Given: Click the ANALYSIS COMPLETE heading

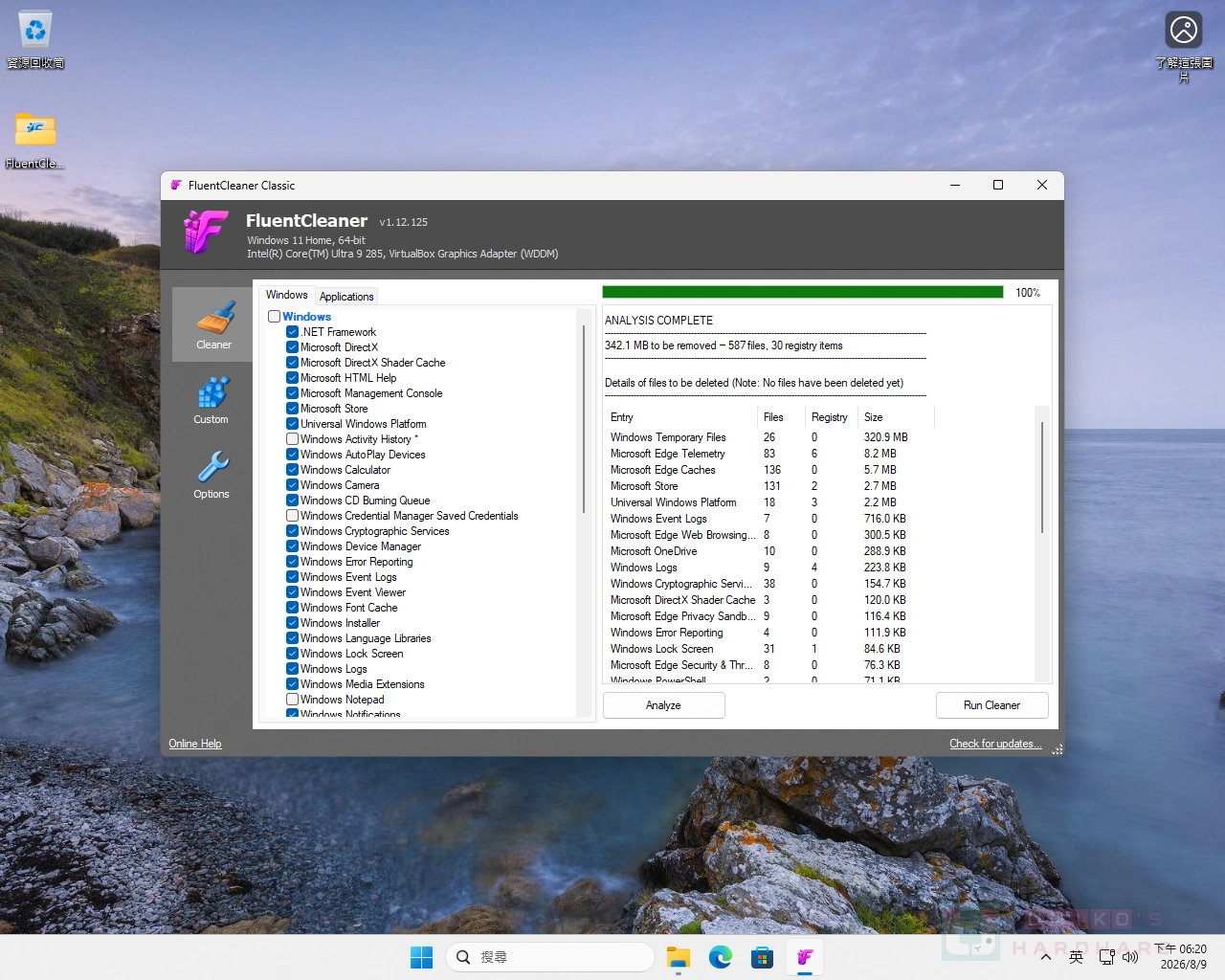Looking at the screenshot, I should [x=658, y=321].
